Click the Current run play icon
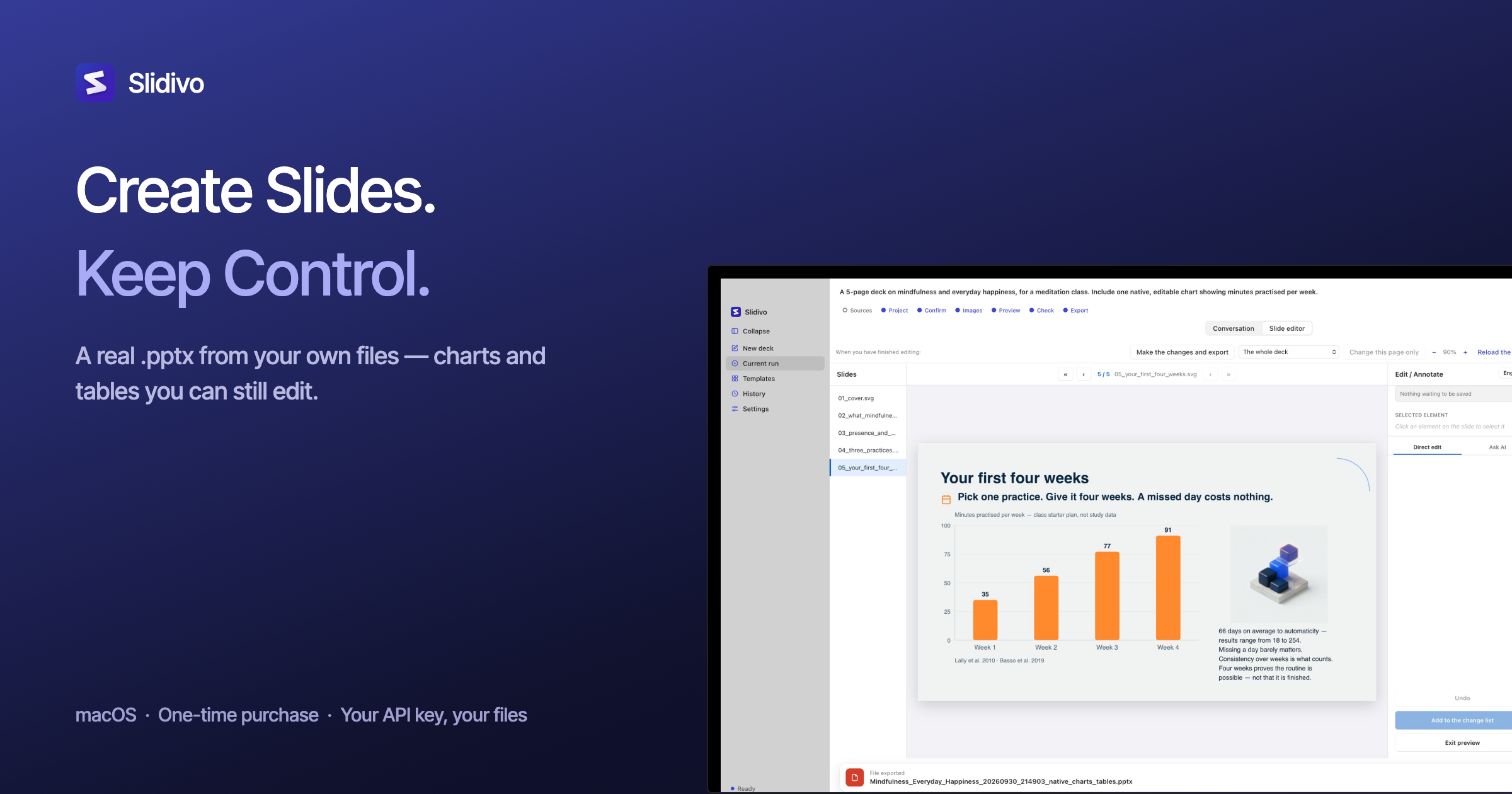The height and width of the screenshot is (794, 1512). point(735,364)
